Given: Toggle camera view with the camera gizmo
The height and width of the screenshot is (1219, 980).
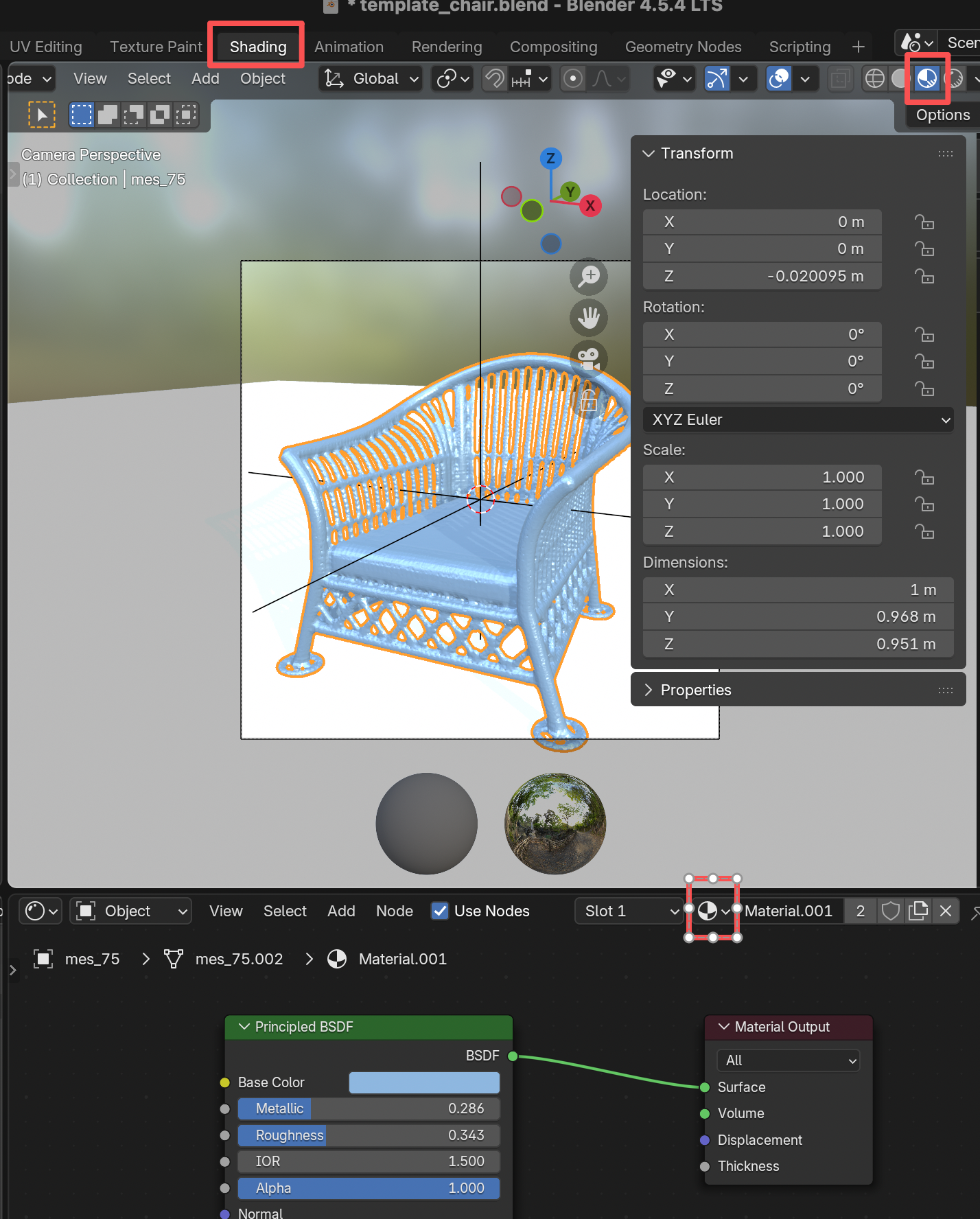Looking at the screenshot, I should click(x=589, y=358).
